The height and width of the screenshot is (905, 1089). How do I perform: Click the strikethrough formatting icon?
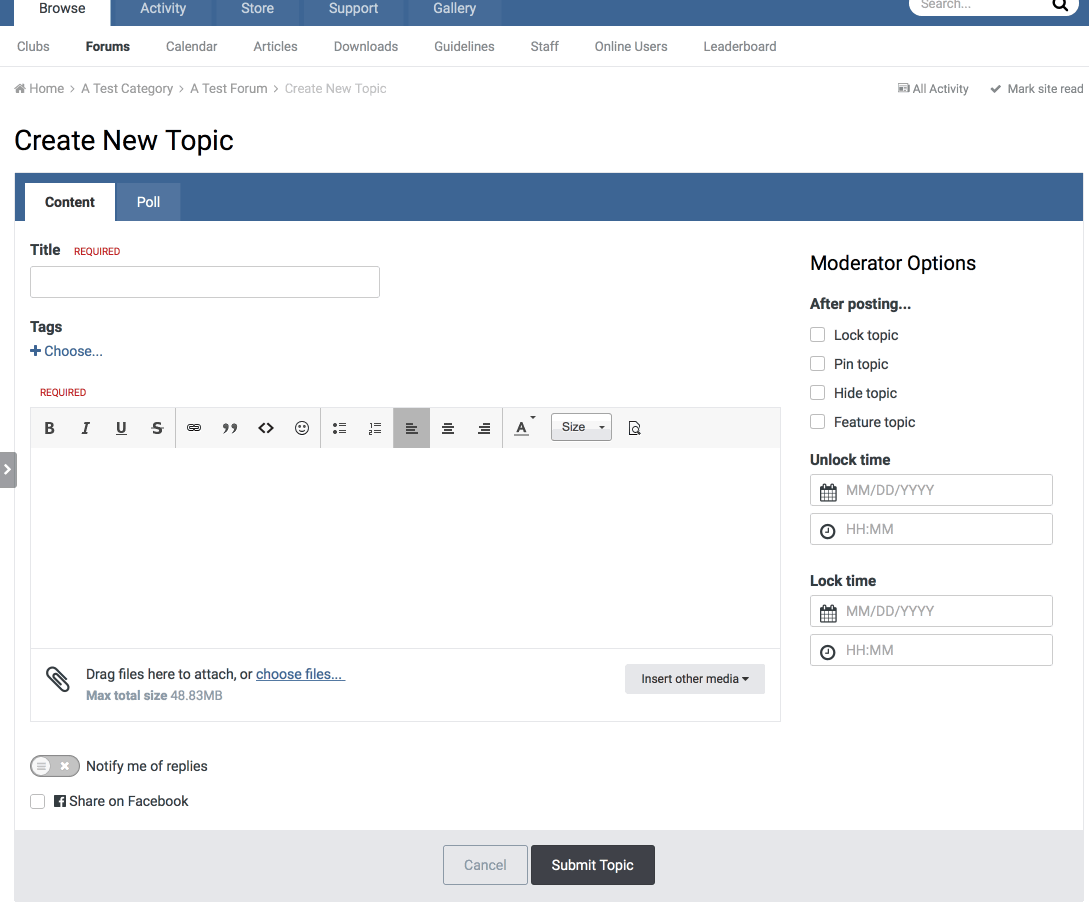pyautogui.click(x=157, y=428)
